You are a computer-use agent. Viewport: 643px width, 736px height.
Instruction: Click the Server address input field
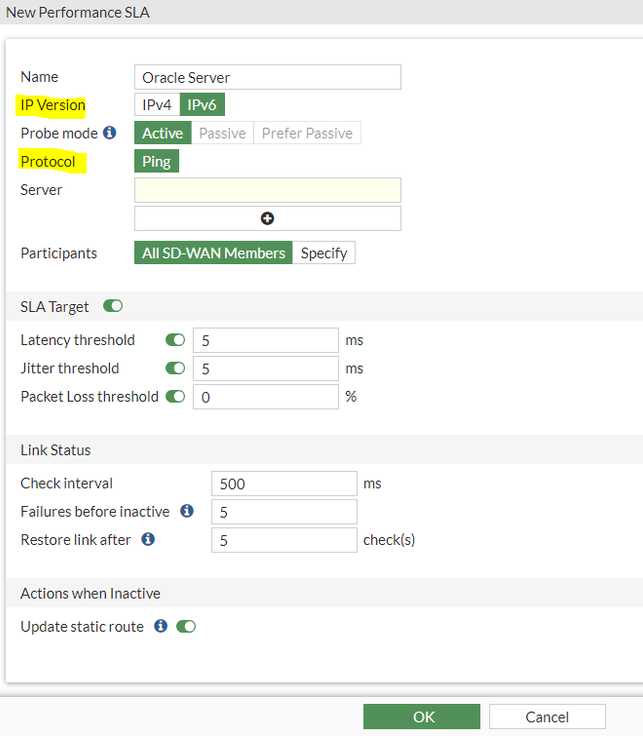click(267, 190)
